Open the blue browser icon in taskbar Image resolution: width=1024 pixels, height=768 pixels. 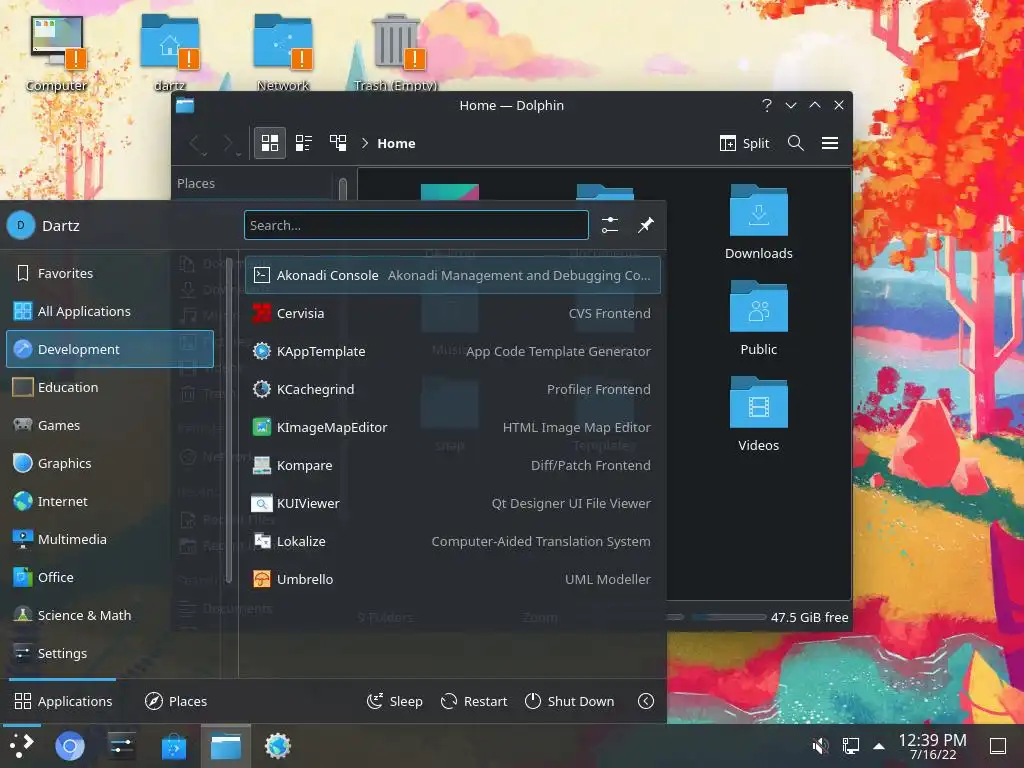click(69, 746)
